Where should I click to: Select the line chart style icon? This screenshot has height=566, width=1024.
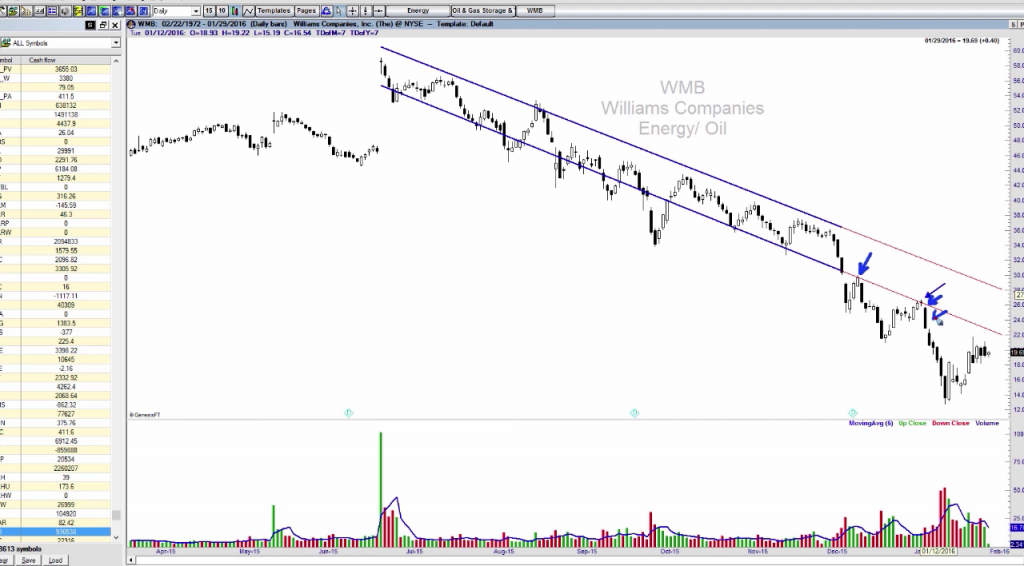click(x=249, y=11)
